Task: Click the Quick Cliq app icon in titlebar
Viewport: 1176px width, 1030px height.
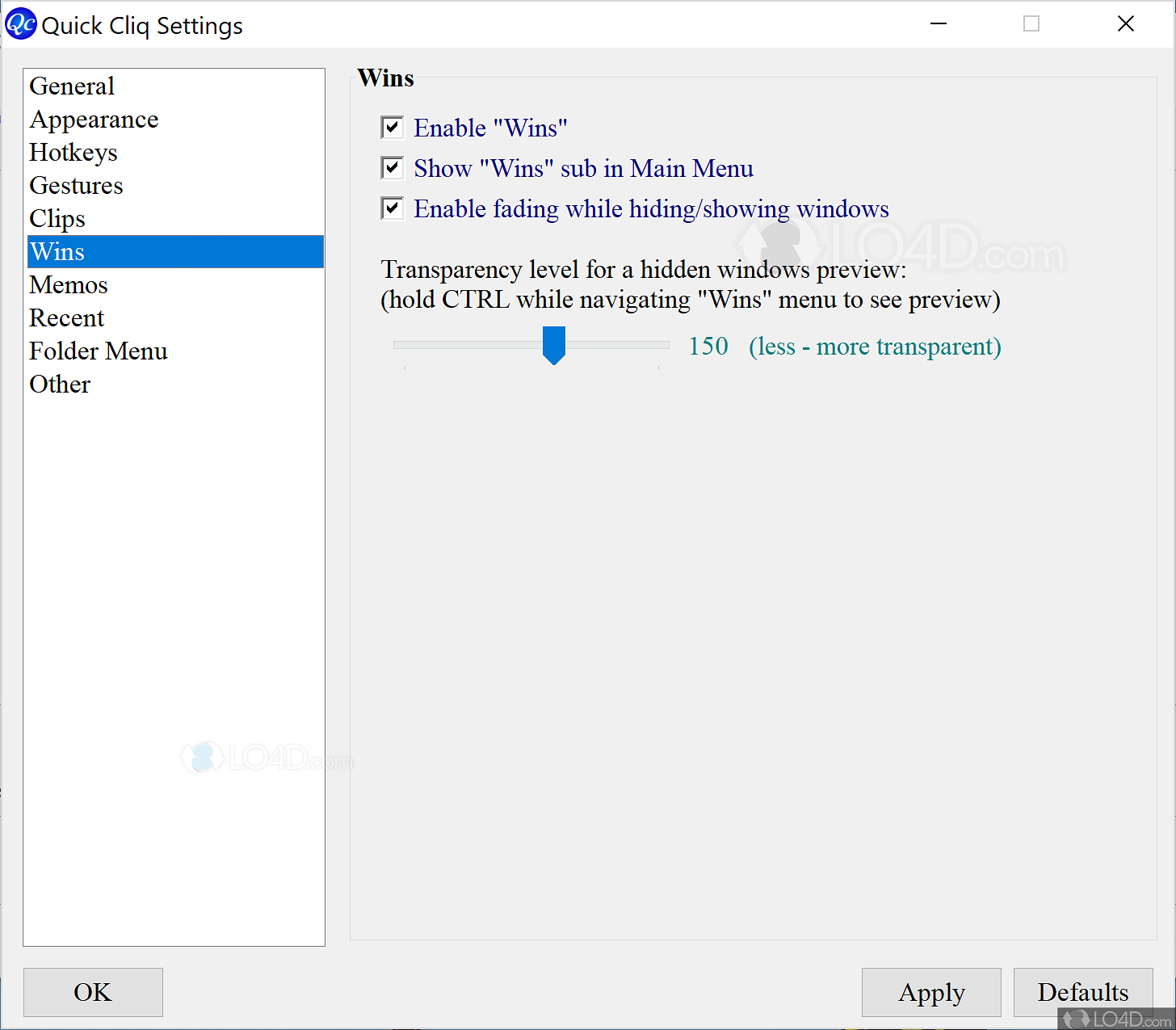Action: coord(20,23)
